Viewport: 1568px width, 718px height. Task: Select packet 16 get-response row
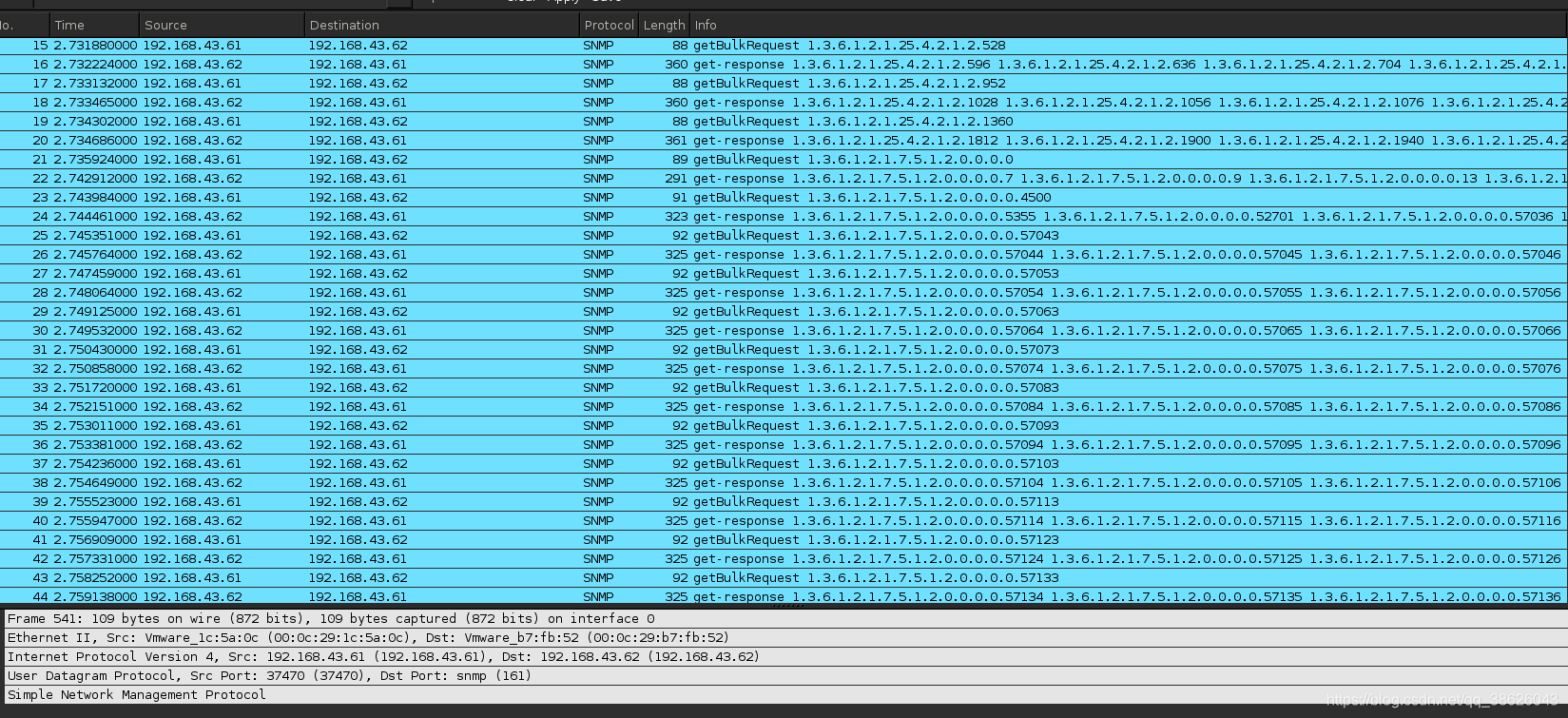[784, 65]
